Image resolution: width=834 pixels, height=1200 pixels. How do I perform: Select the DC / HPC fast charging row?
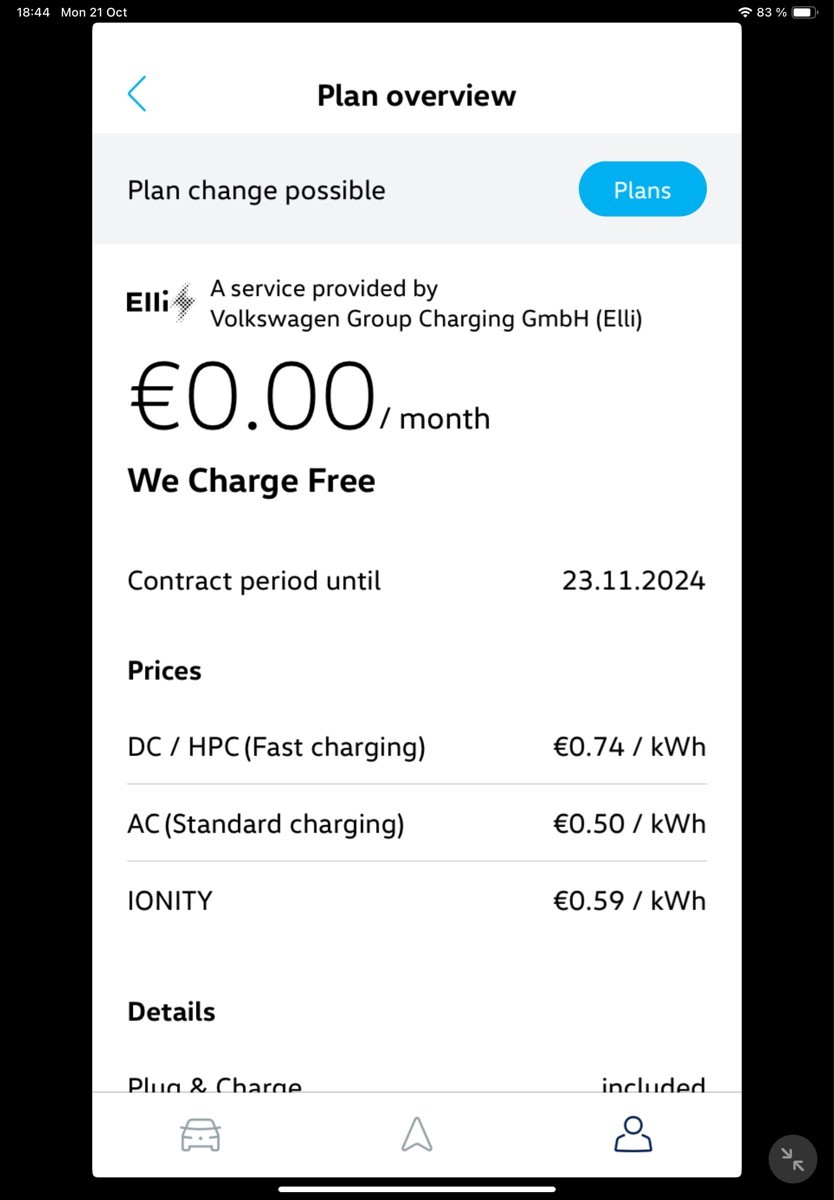(416, 747)
